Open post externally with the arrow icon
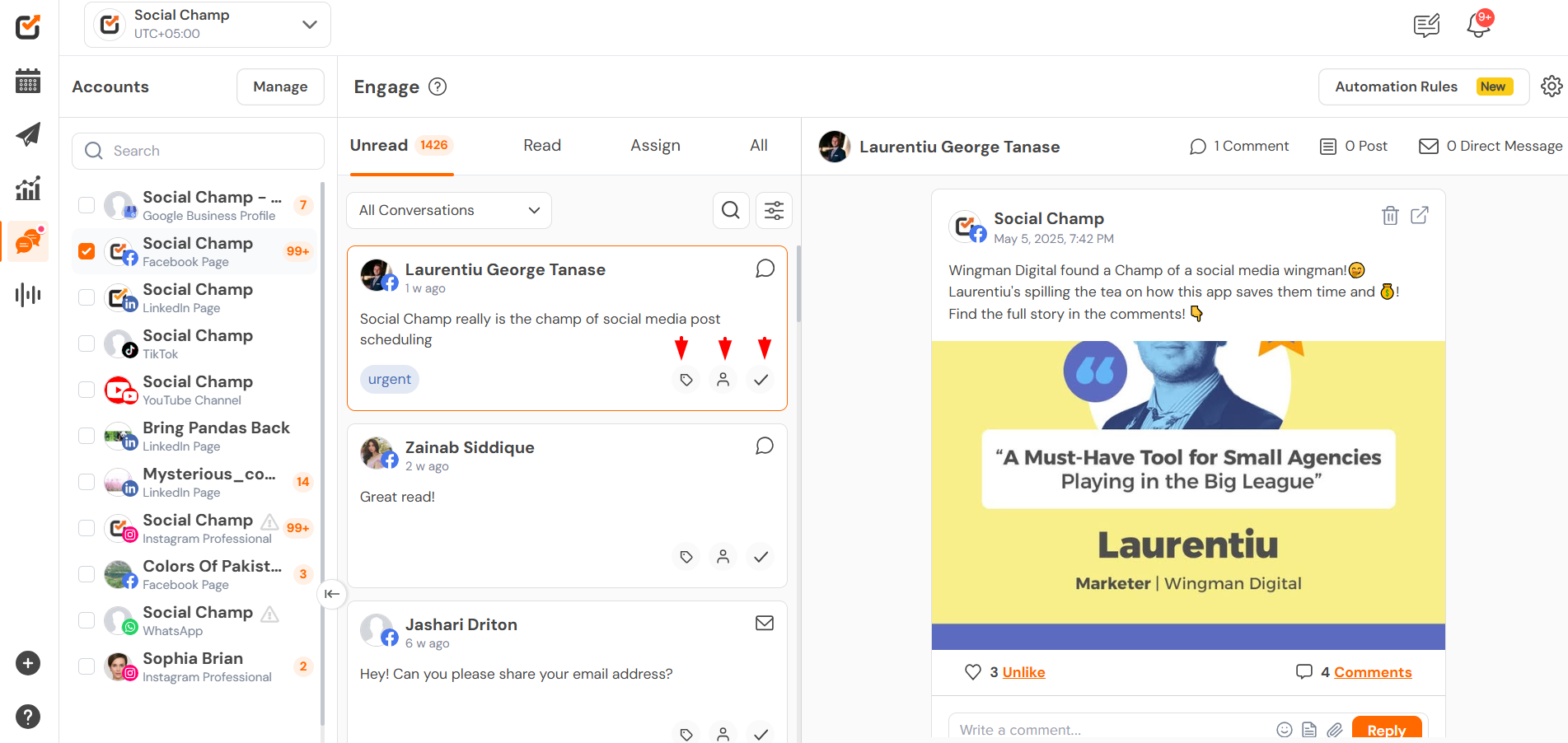This screenshot has width=1568, height=743. (x=1420, y=215)
